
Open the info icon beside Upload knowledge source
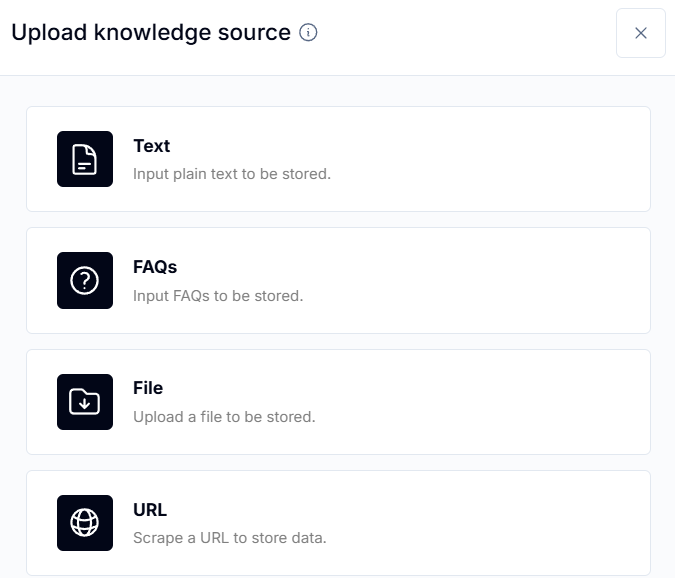308,33
